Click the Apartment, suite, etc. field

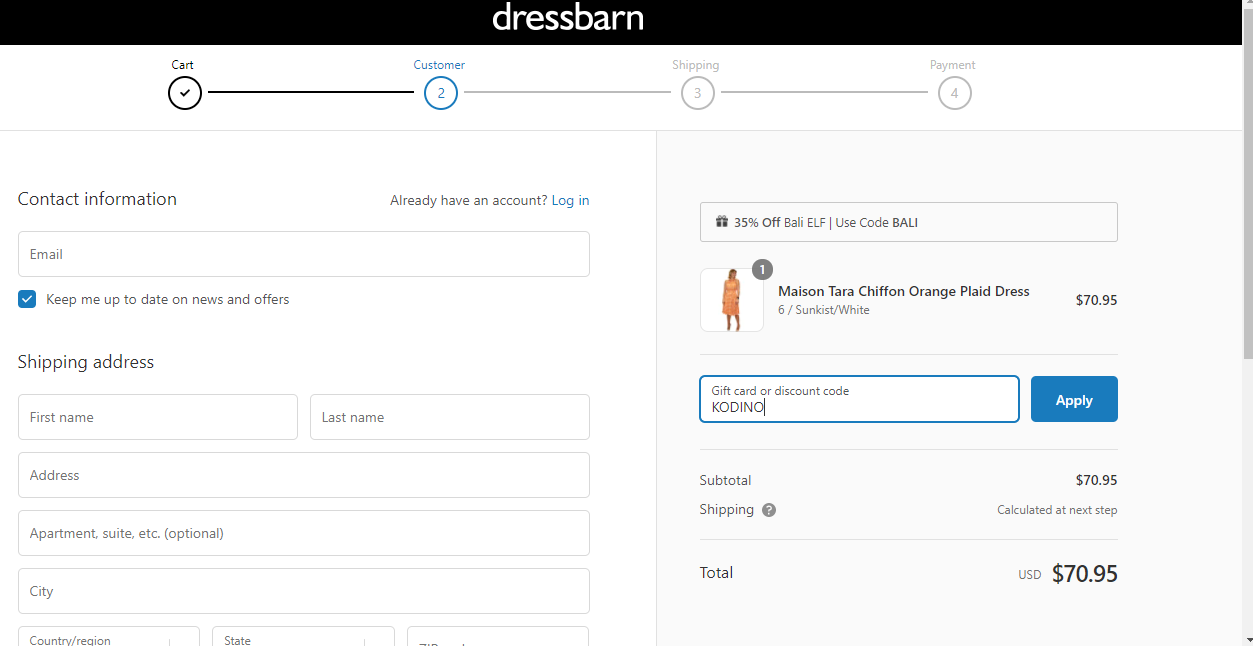pos(304,533)
